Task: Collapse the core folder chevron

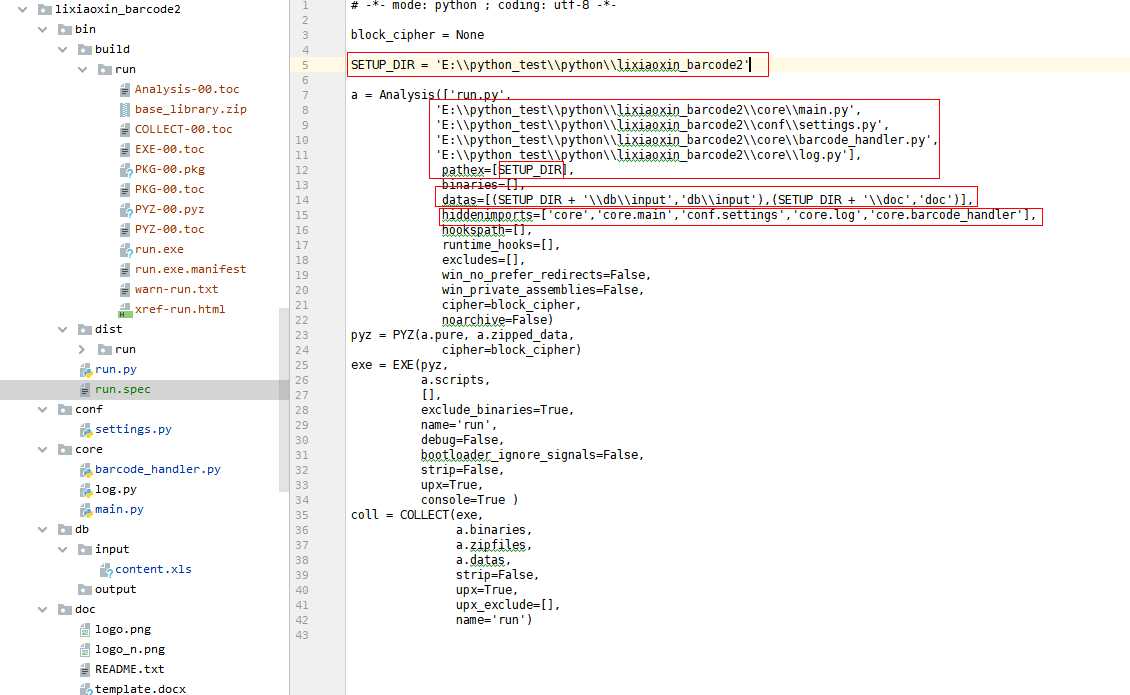Action: point(43,450)
